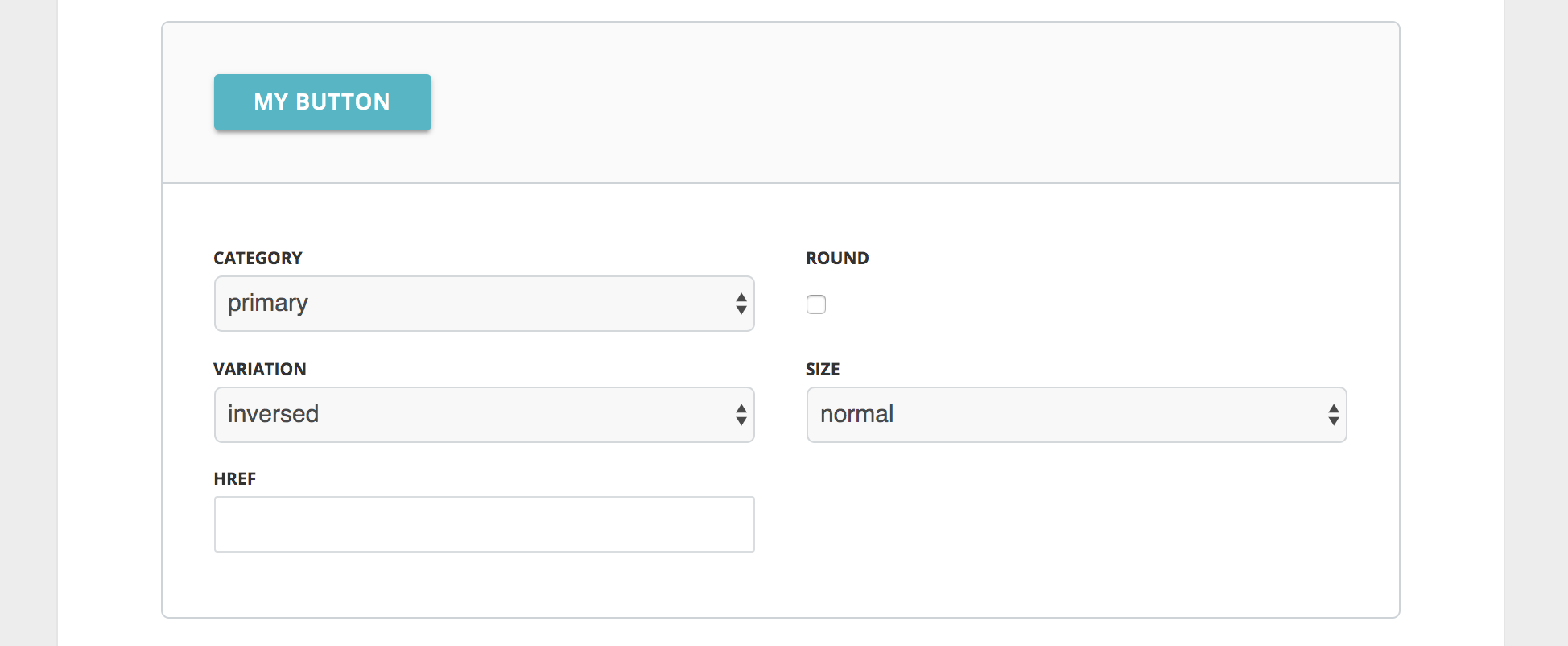This screenshot has height=646, width=1568.
Task: Click the Variation select up-down arrows icon
Action: [741, 415]
